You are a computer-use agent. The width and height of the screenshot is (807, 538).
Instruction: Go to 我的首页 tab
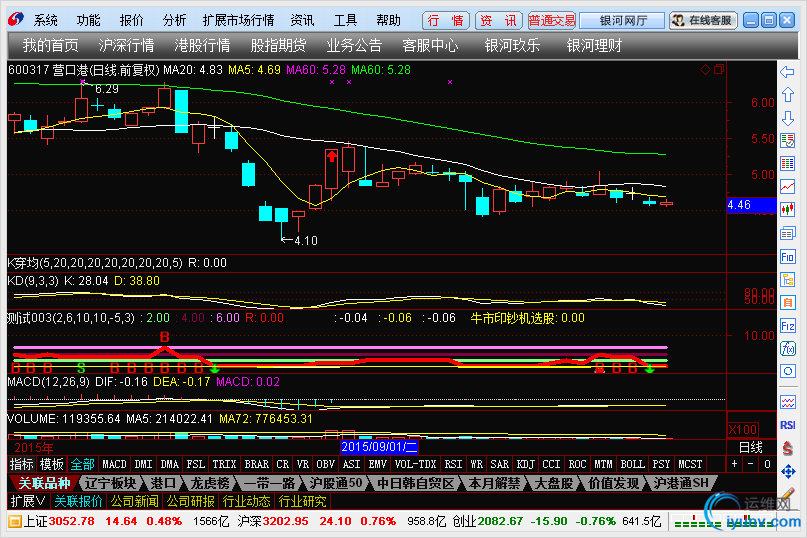tap(50, 45)
